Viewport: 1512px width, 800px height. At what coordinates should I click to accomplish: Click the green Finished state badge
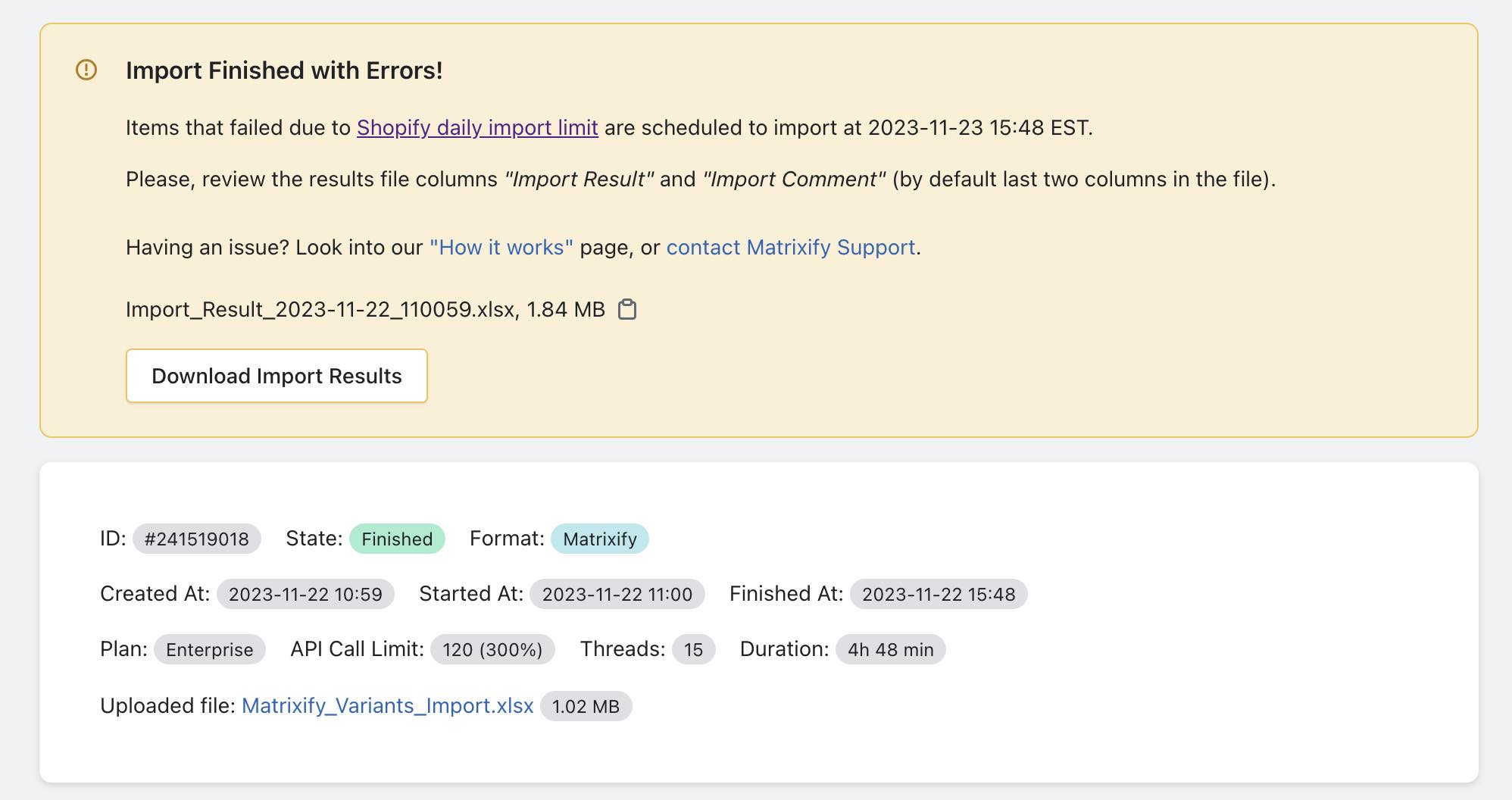[396, 539]
